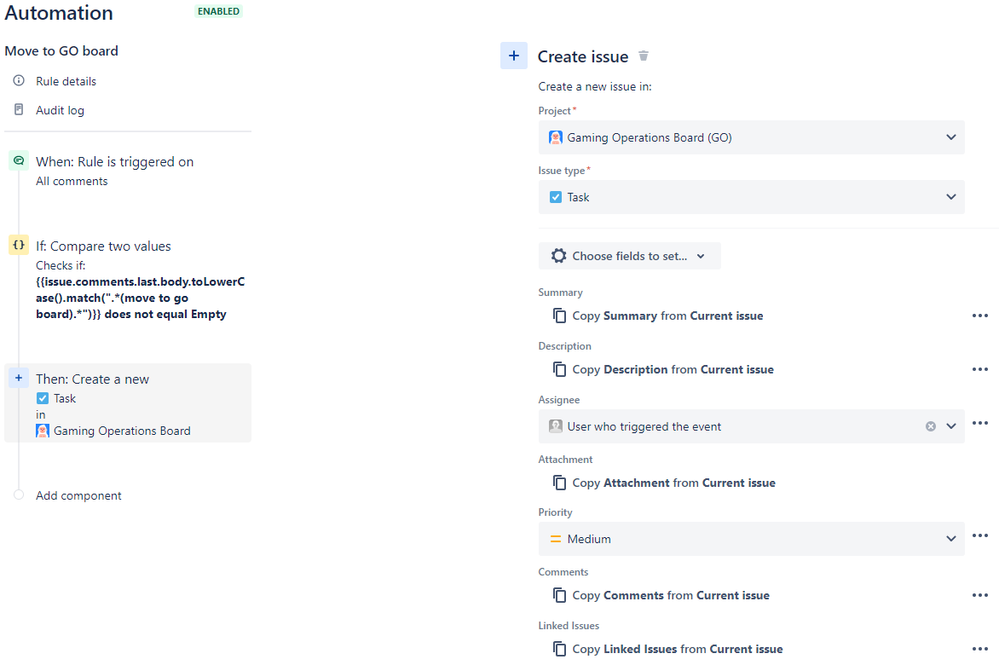The width and height of the screenshot is (999, 666).
Task: Click the copy icon for Attachment
Action: click(x=559, y=482)
